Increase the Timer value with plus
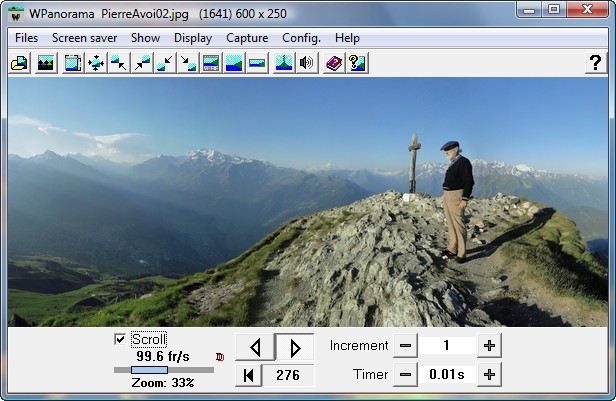The width and height of the screenshot is (616, 401). coord(489,375)
